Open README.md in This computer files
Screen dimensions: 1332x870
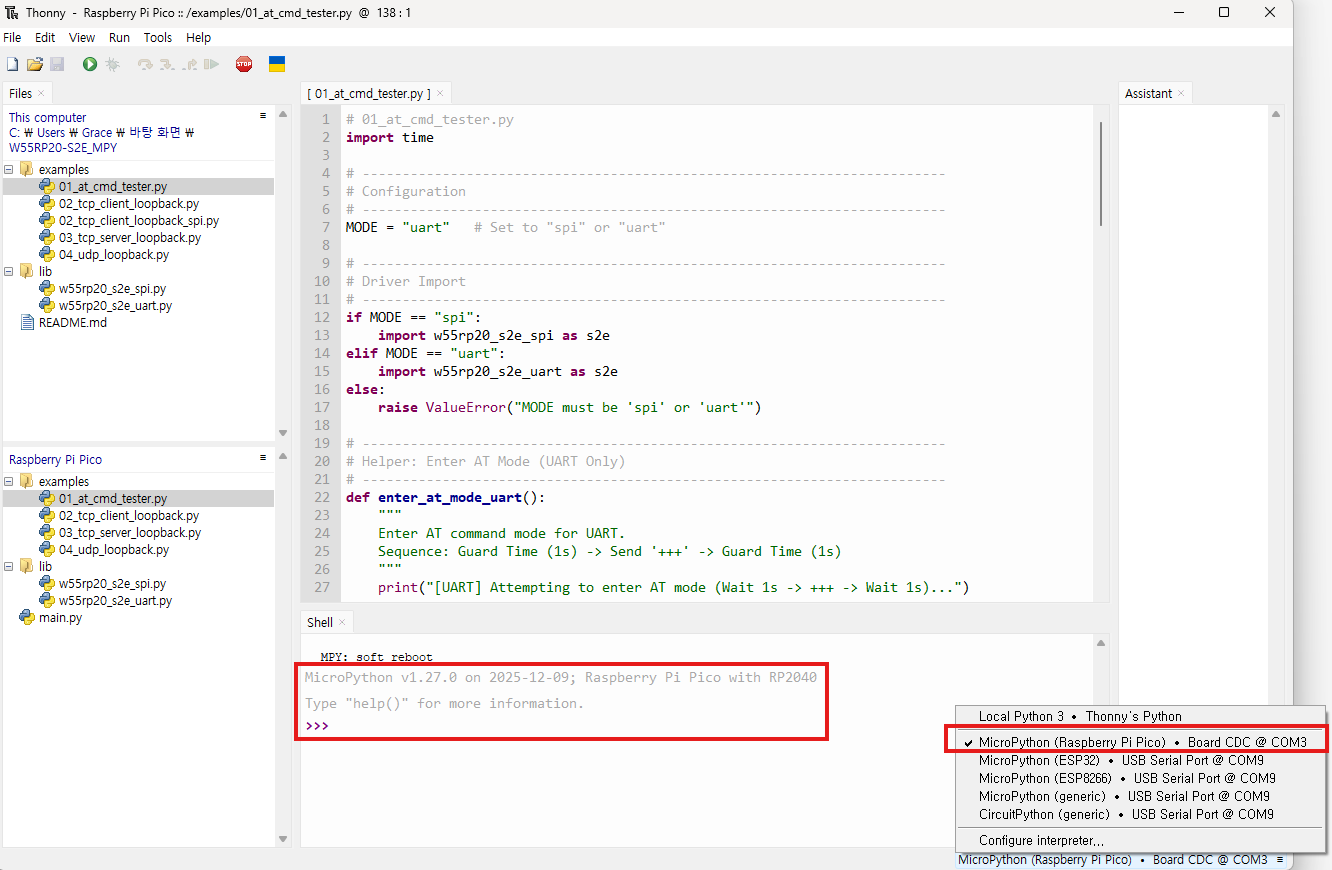[x=72, y=322]
